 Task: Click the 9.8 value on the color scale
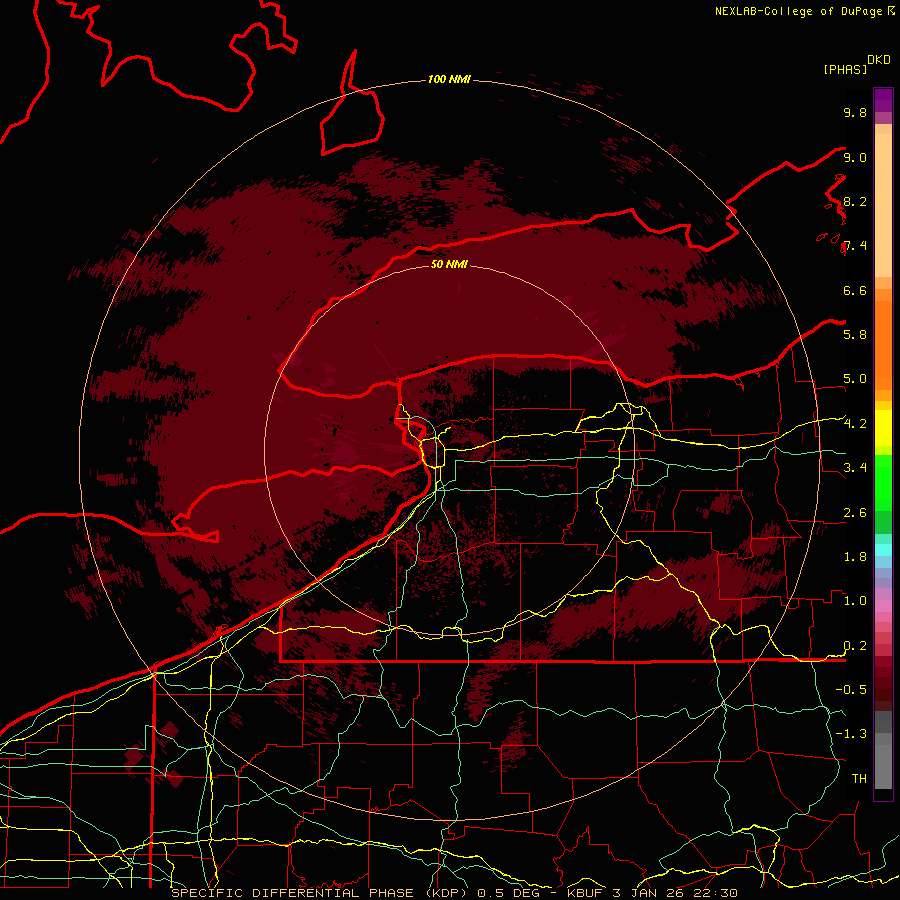(855, 112)
